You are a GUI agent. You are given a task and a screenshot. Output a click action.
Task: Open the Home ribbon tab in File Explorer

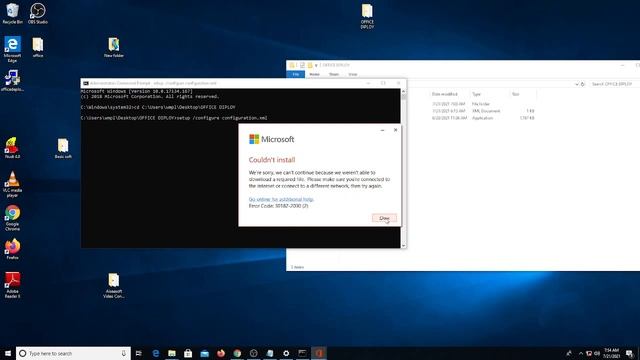pos(314,74)
